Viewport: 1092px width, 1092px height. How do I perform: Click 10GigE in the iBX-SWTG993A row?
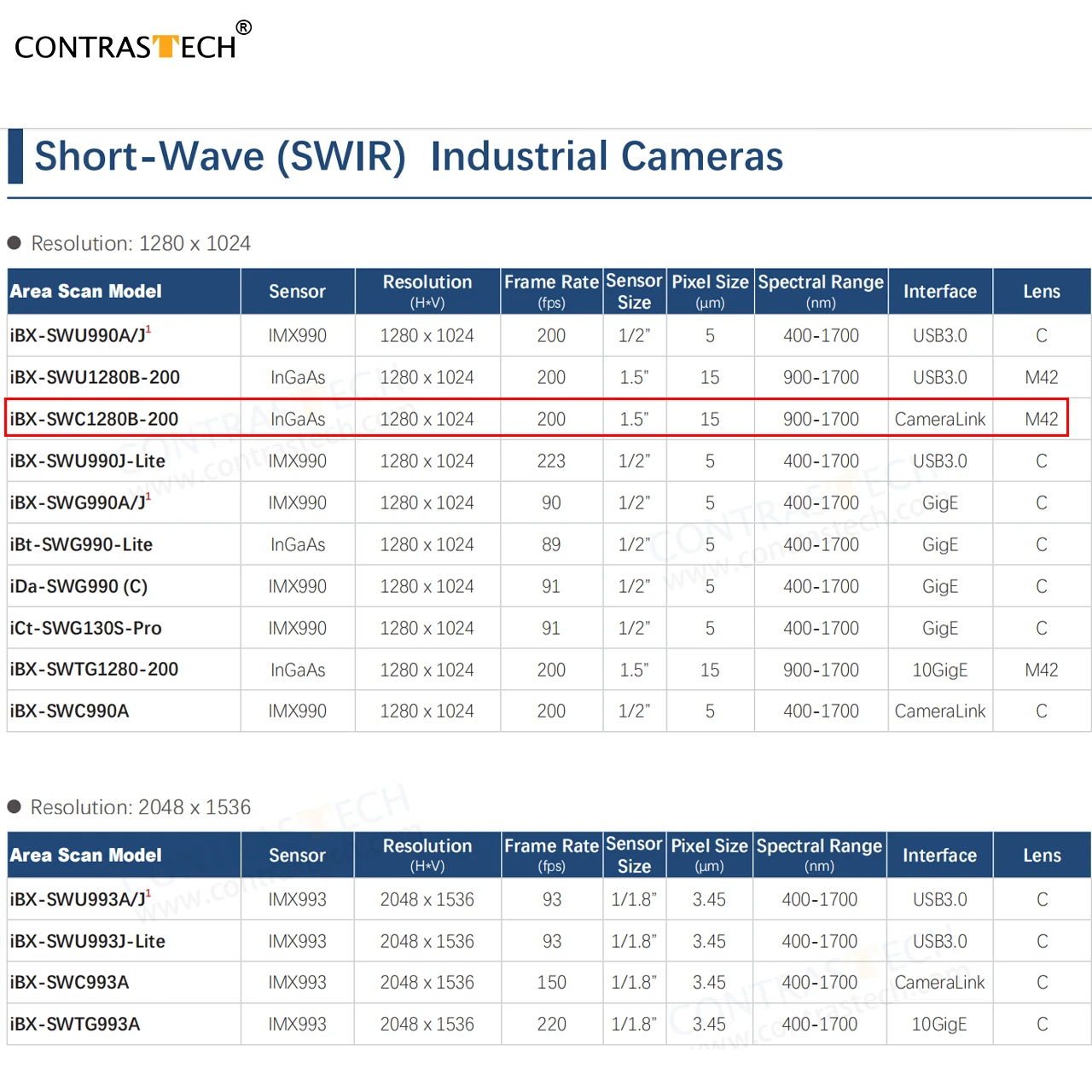coord(939,1024)
